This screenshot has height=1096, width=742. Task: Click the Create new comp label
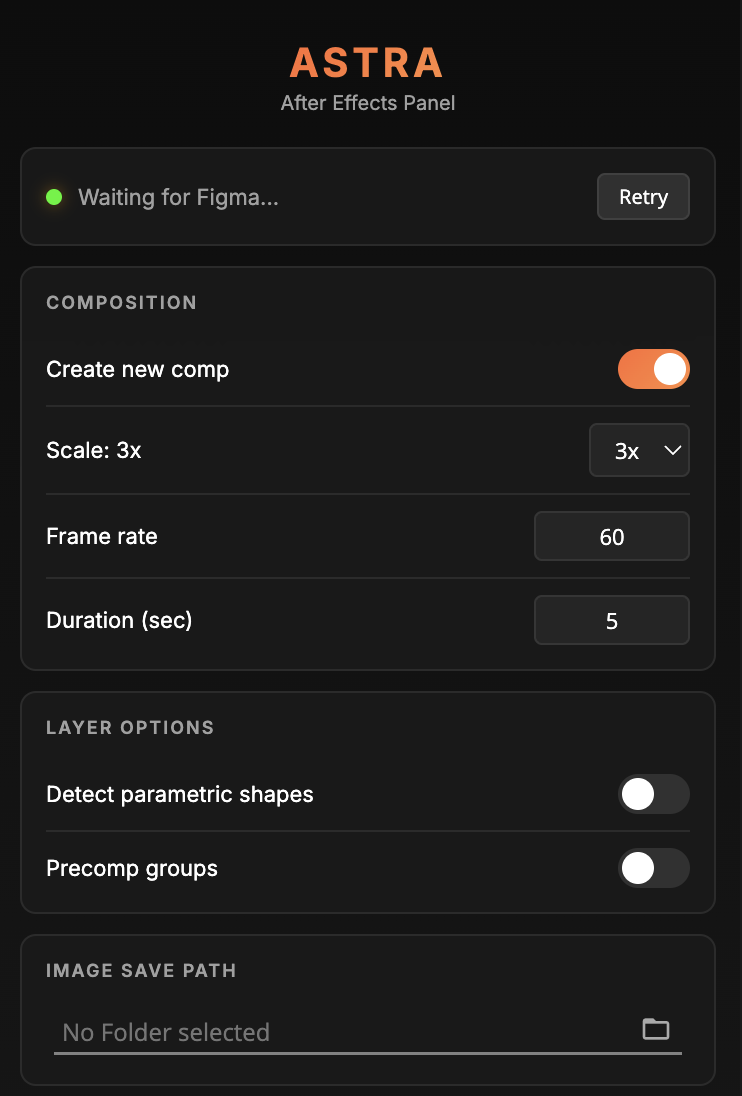point(138,369)
